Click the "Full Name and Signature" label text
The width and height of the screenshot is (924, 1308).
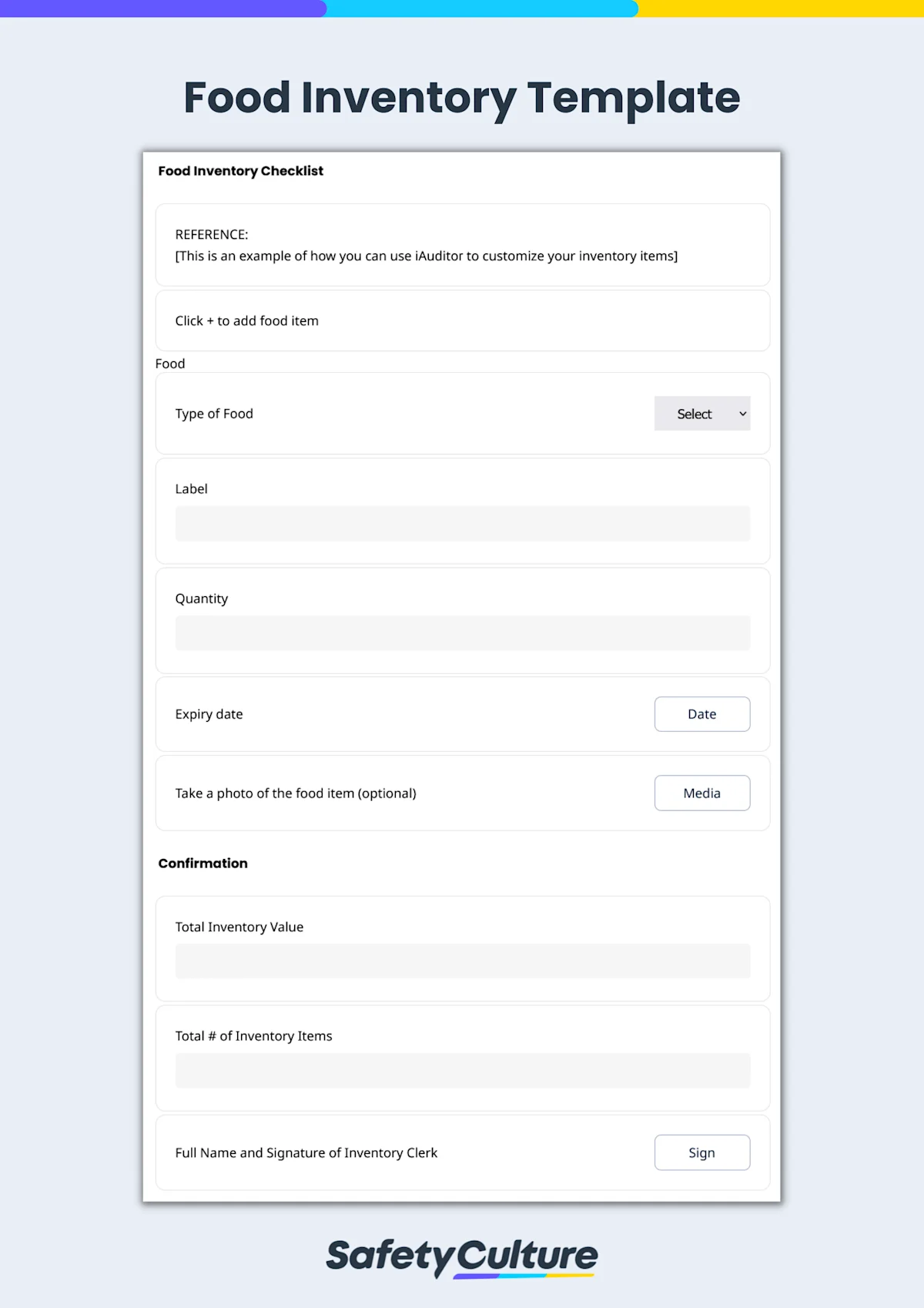306,1152
